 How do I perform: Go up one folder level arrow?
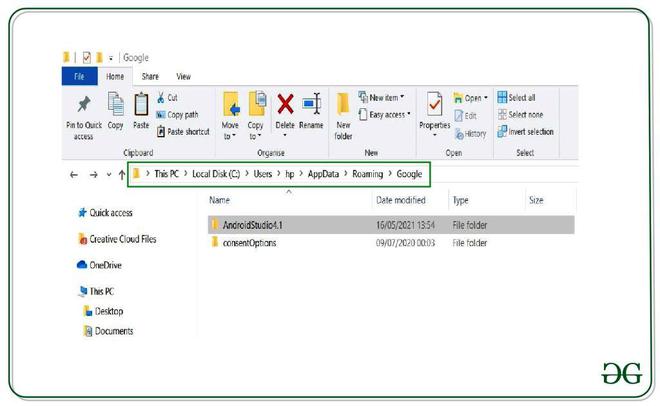(122, 175)
